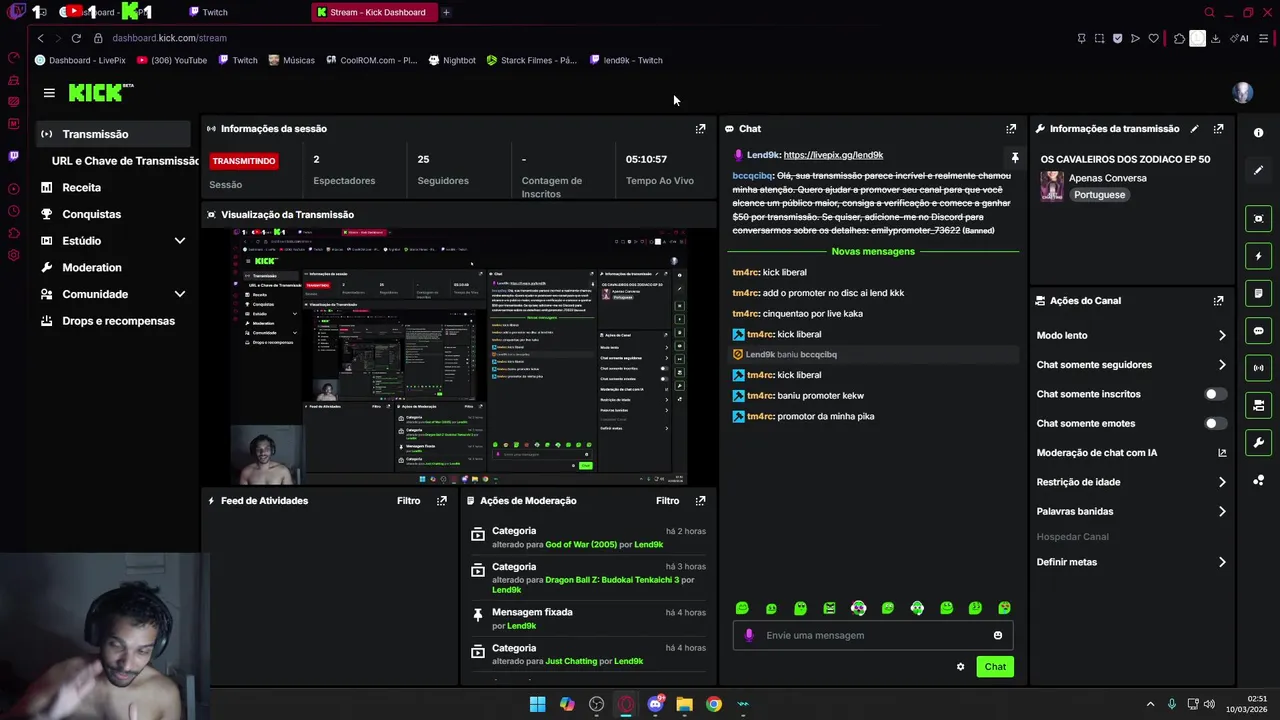The image size is (1280, 720).
Task: Open Filtro in Feed de Atividades
Action: (x=408, y=501)
